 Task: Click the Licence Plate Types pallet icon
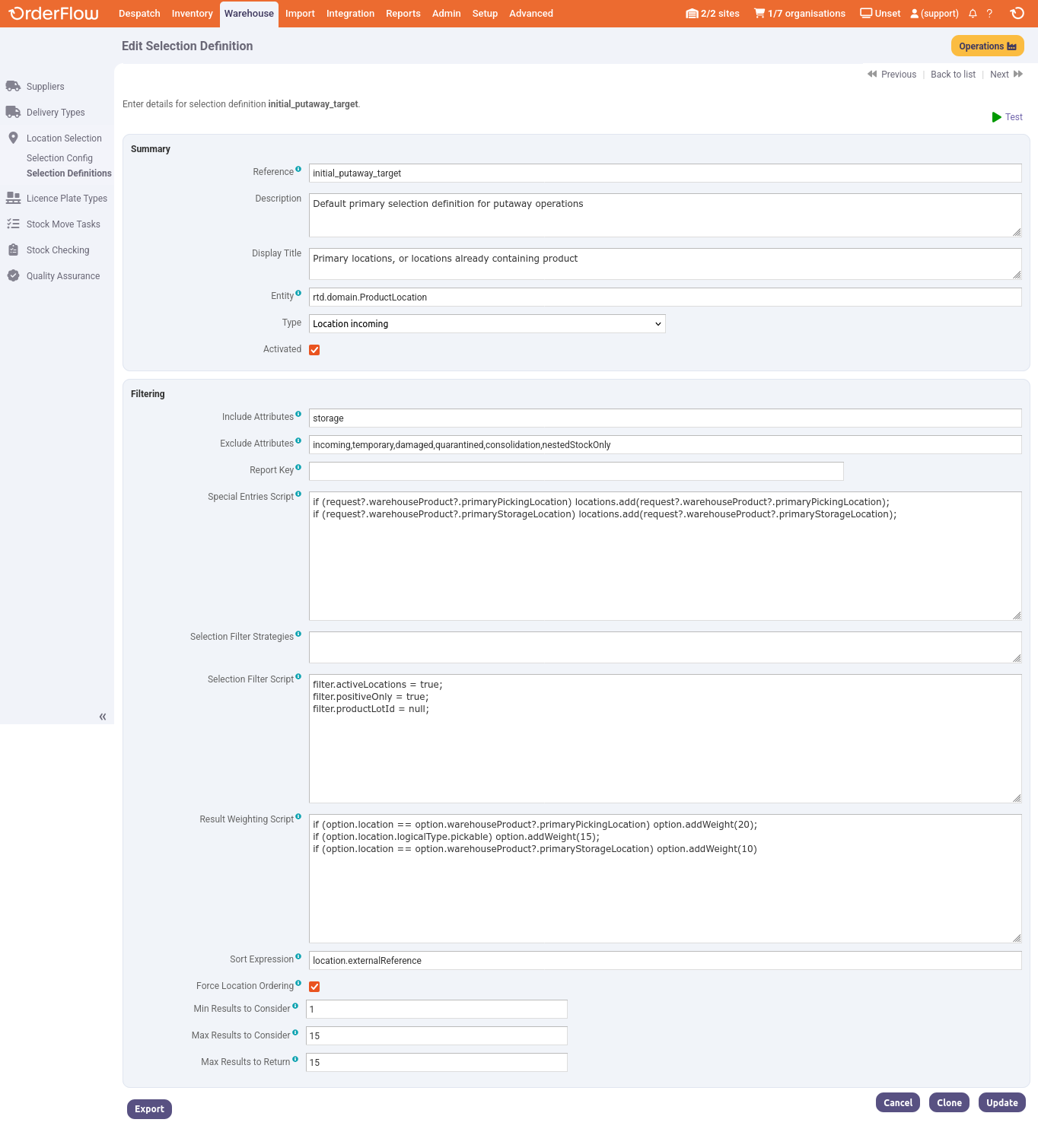click(13, 199)
